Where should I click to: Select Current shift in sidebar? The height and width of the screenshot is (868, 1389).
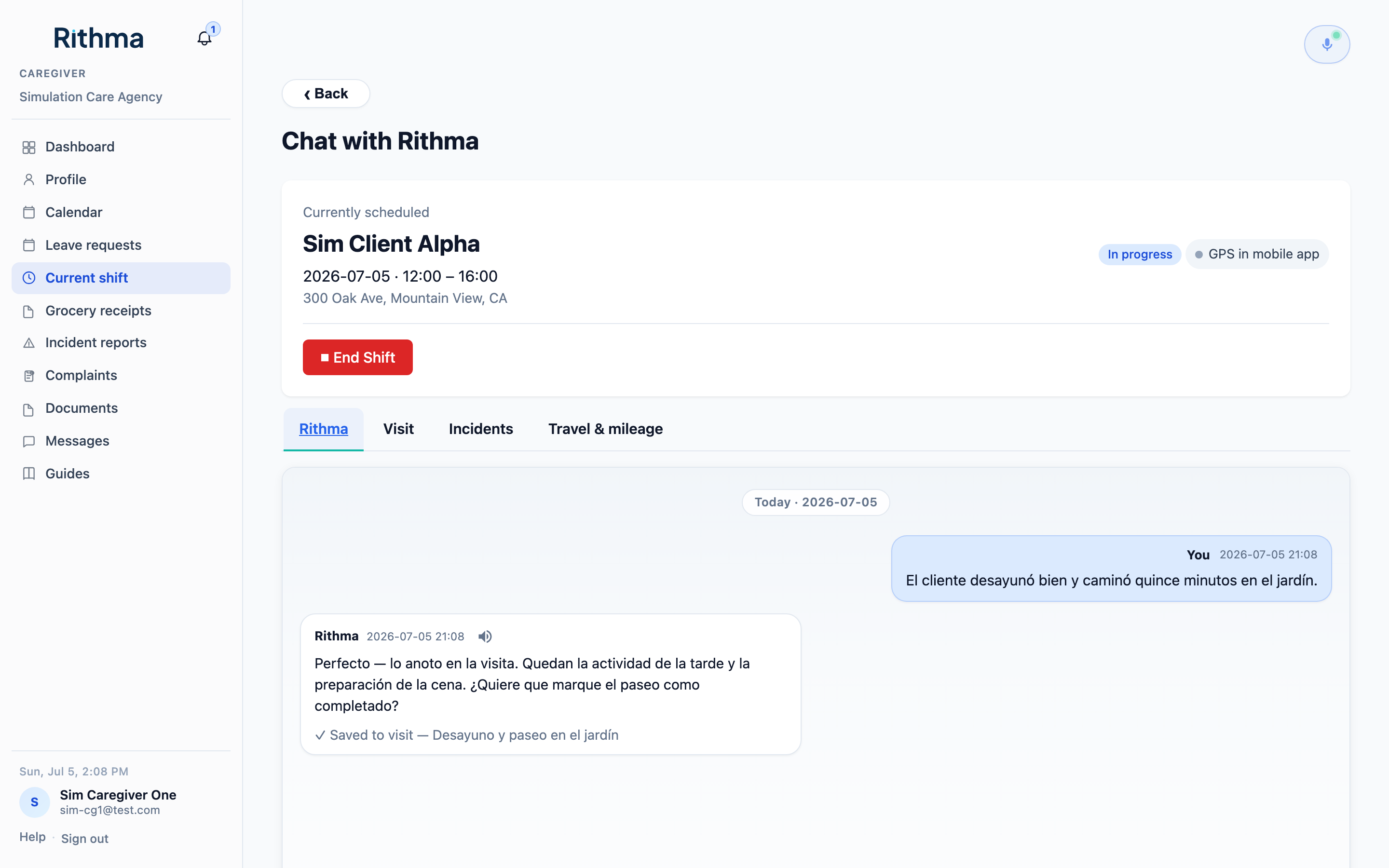pos(121,278)
